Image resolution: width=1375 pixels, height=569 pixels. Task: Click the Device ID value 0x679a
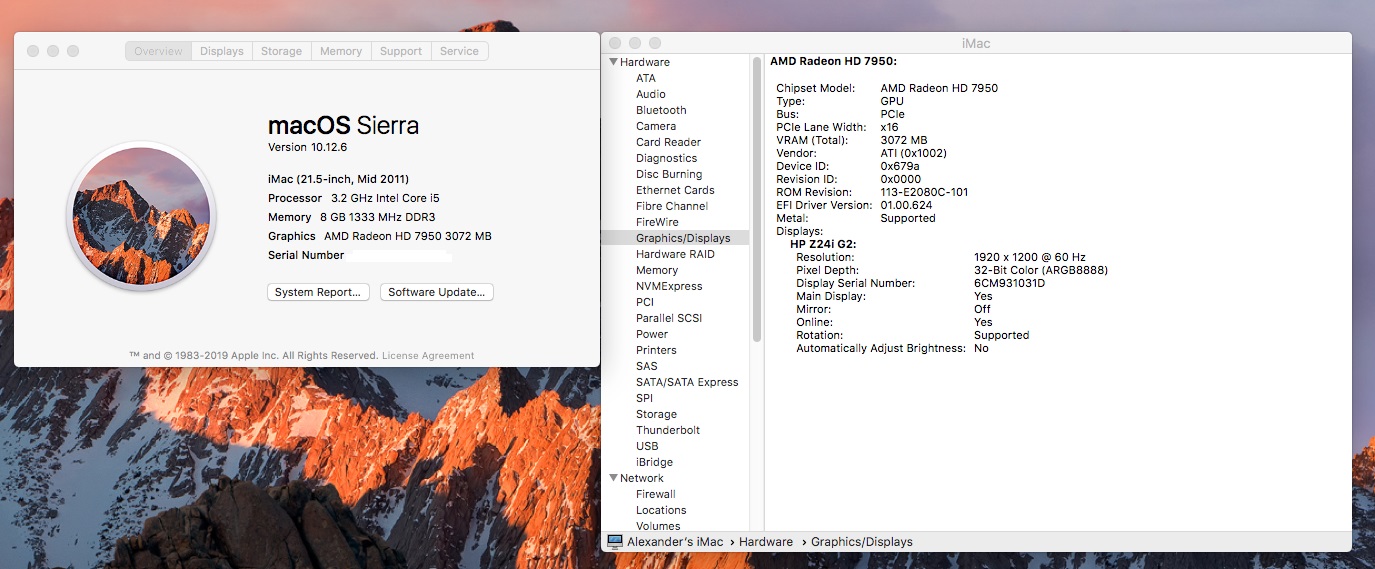(901, 166)
